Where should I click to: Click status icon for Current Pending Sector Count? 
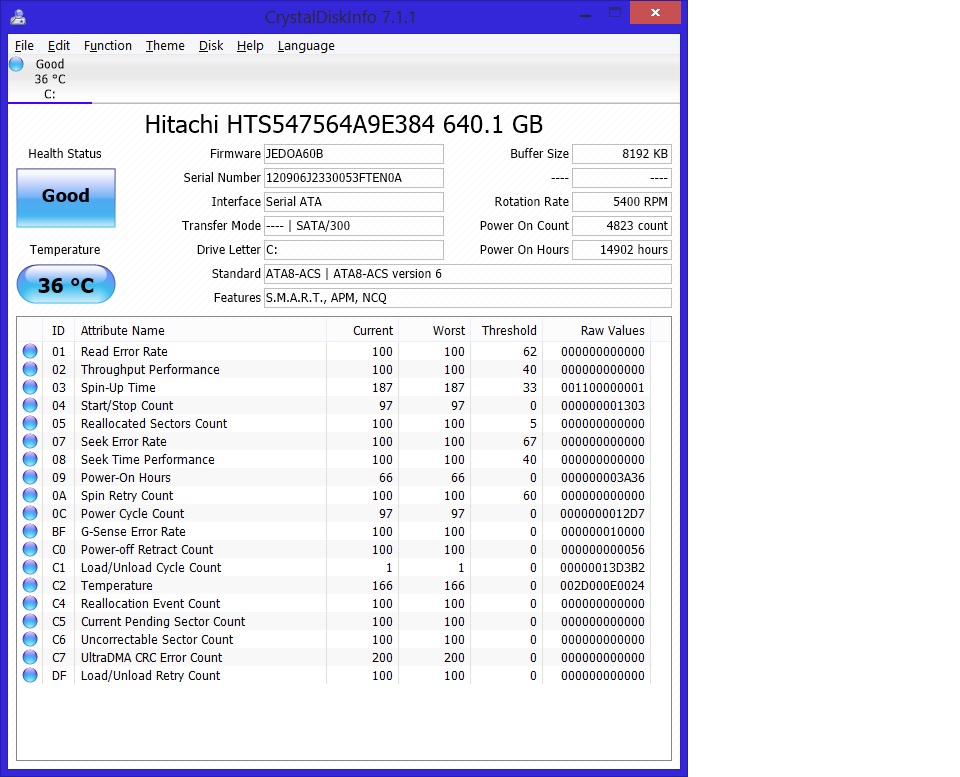(x=30, y=621)
